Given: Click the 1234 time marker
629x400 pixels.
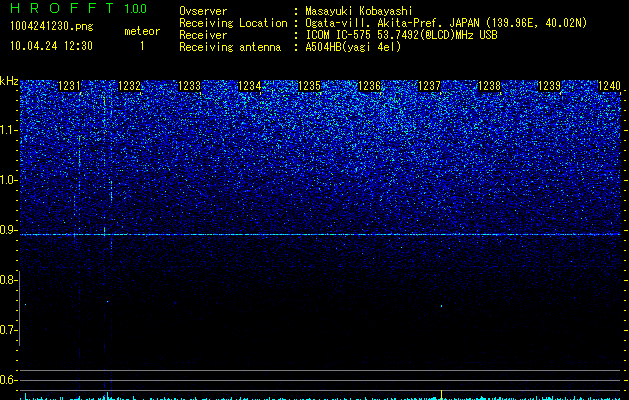Looking at the screenshot, I should [x=250, y=86].
